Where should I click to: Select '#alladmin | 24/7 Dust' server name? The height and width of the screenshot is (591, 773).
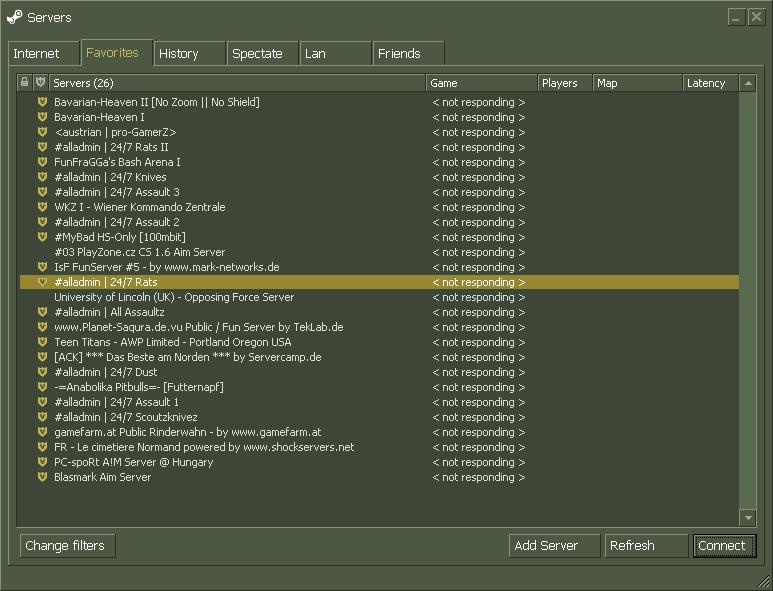(105, 372)
